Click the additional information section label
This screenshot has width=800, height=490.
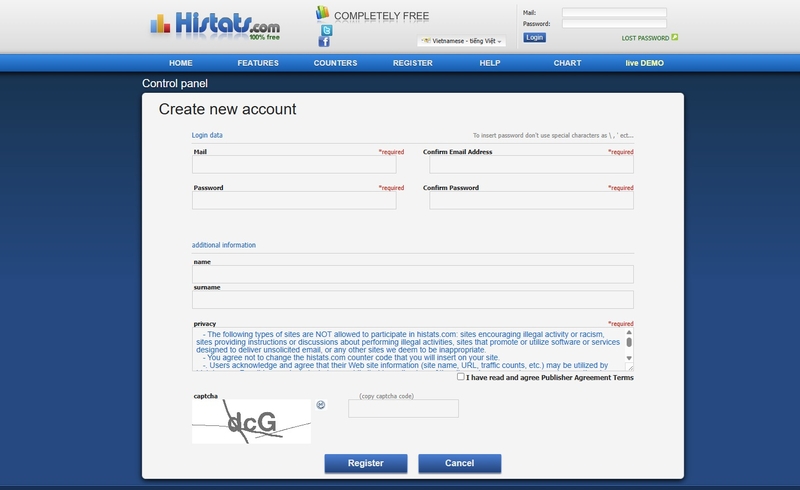[223, 245]
